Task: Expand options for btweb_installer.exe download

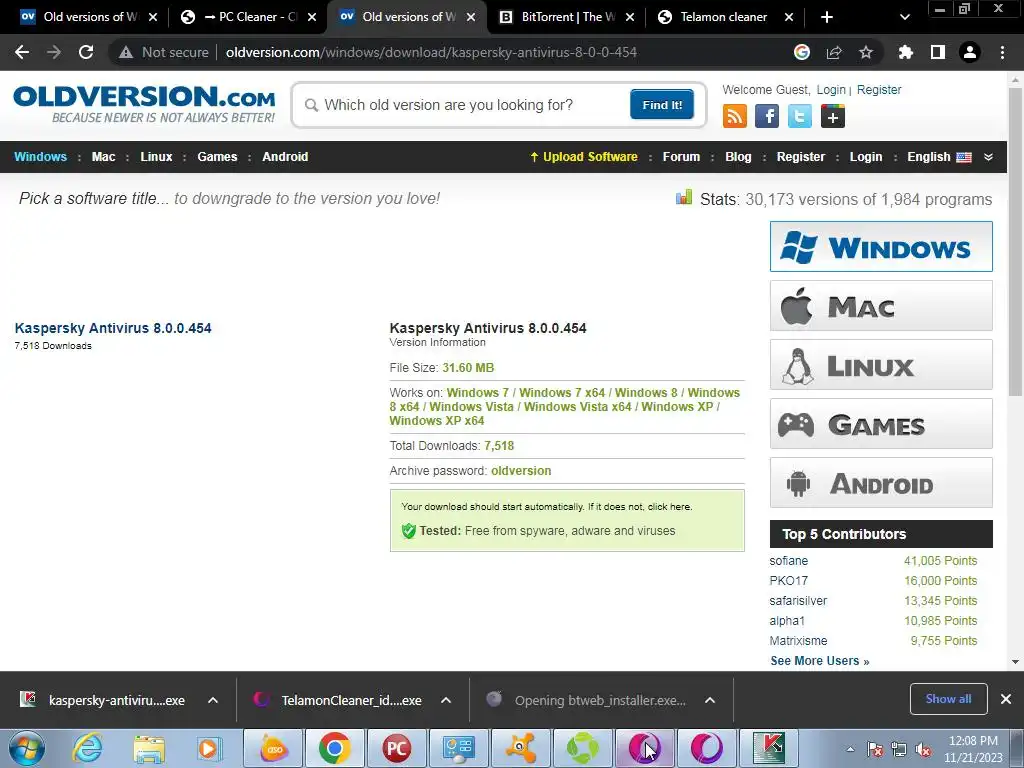Action: [x=710, y=700]
